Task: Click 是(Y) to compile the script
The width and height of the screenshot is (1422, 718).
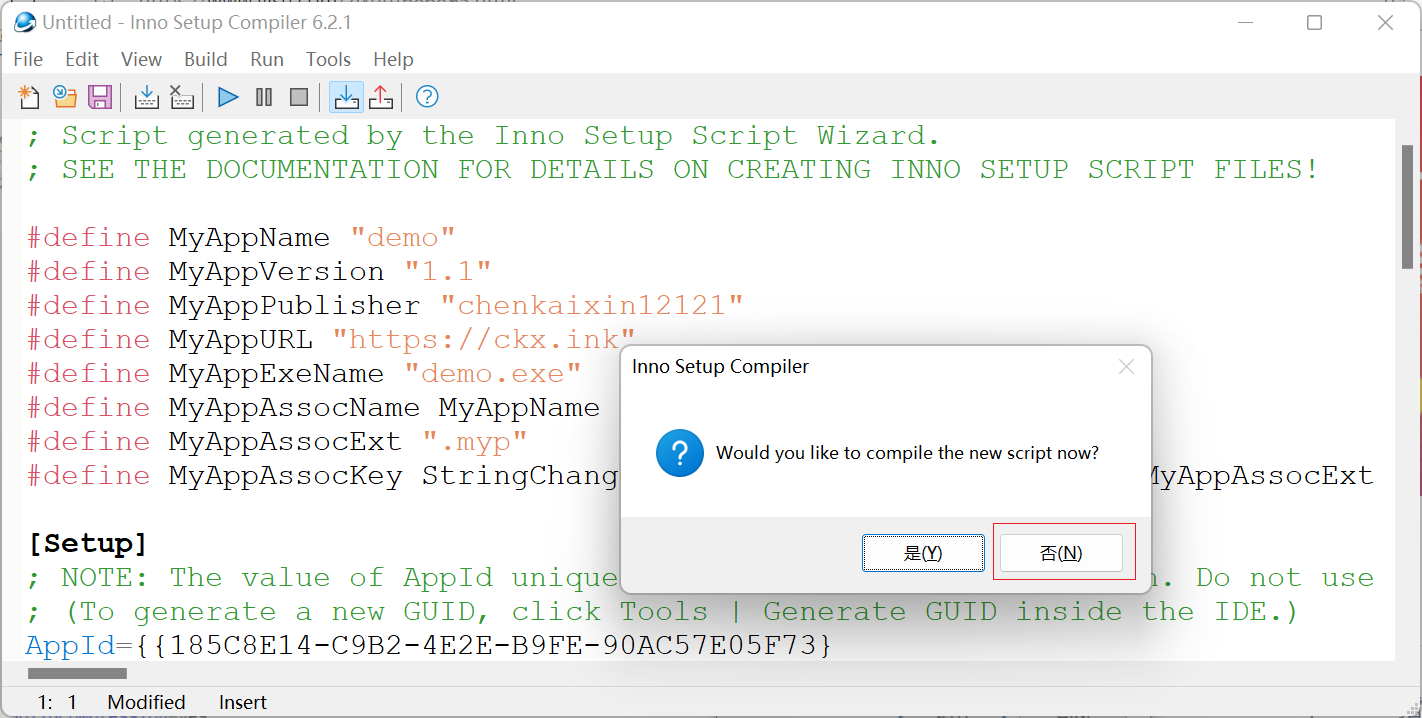Action: click(x=922, y=553)
